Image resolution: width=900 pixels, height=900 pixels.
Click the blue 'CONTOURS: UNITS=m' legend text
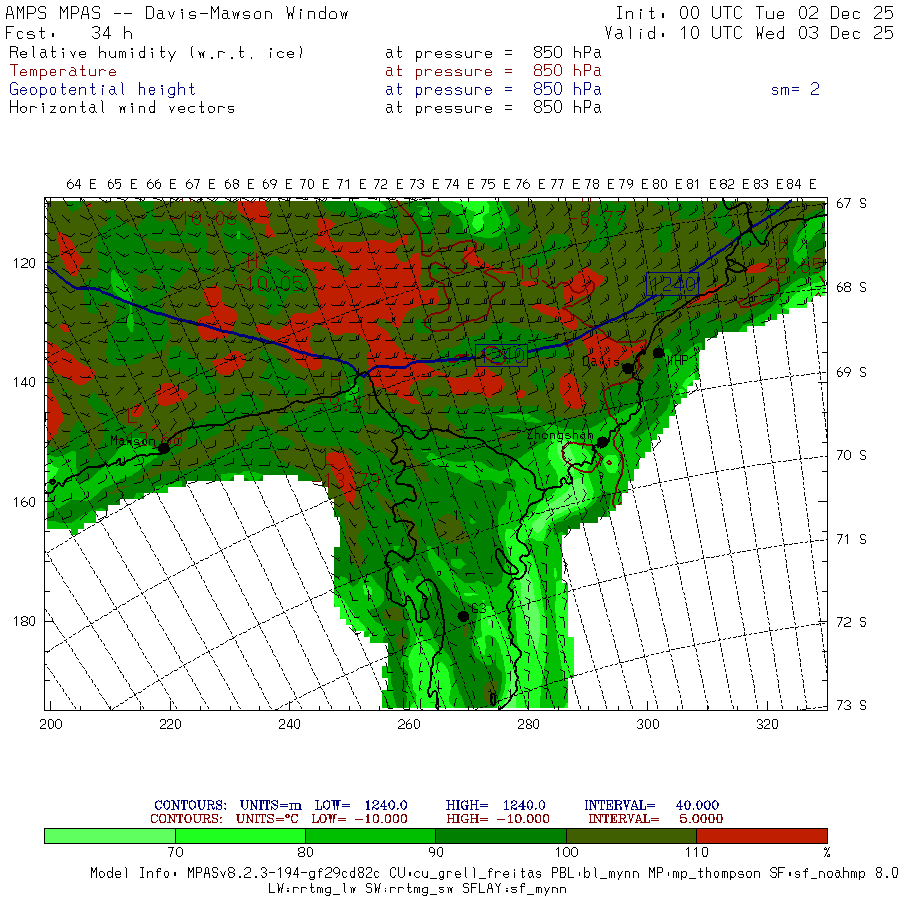[x=228, y=806]
